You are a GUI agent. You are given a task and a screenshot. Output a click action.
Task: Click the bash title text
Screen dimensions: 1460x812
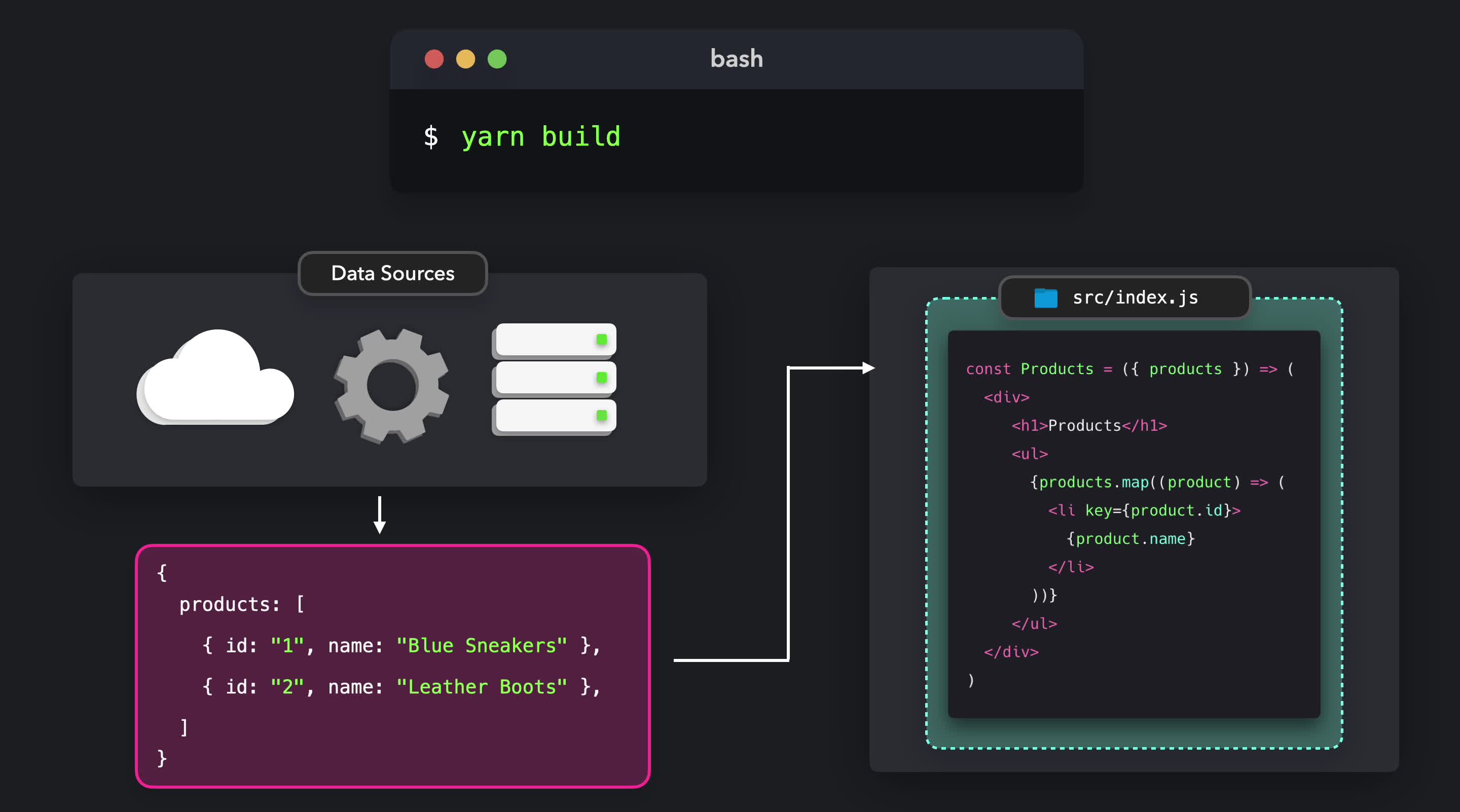tap(736, 59)
